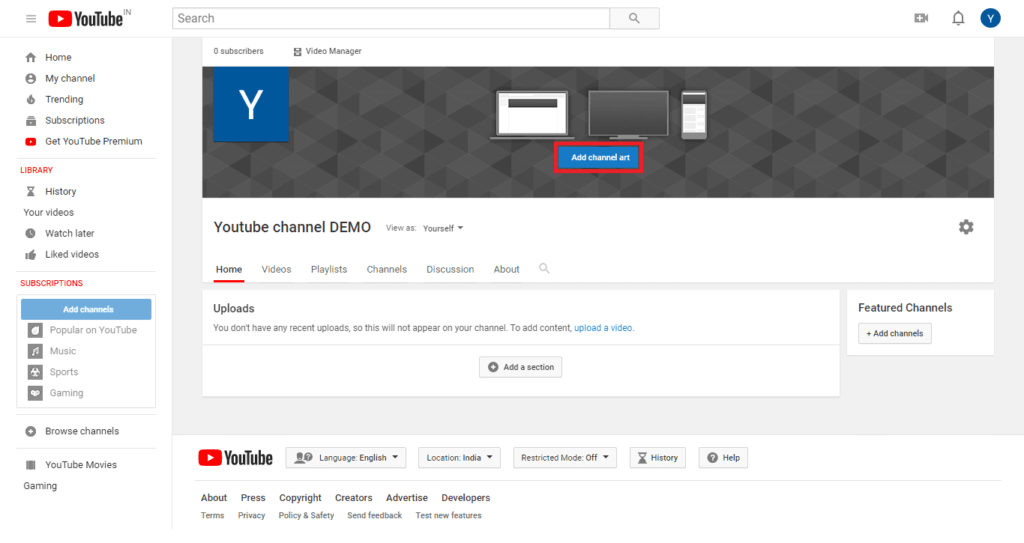Click the blue Add channels sidebar button
This screenshot has height=543, width=1024.
point(86,309)
